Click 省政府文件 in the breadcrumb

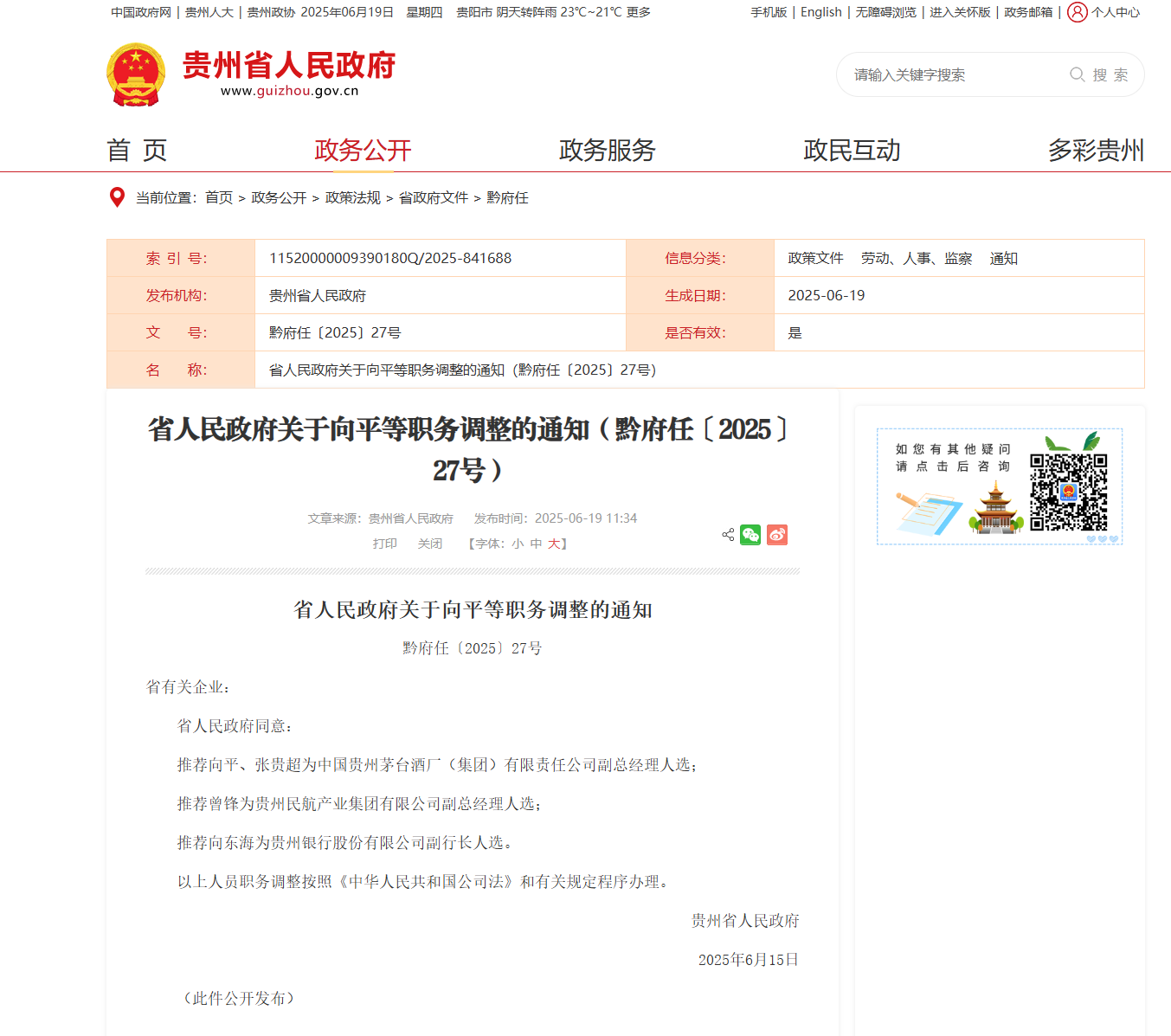tap(434, 198)
